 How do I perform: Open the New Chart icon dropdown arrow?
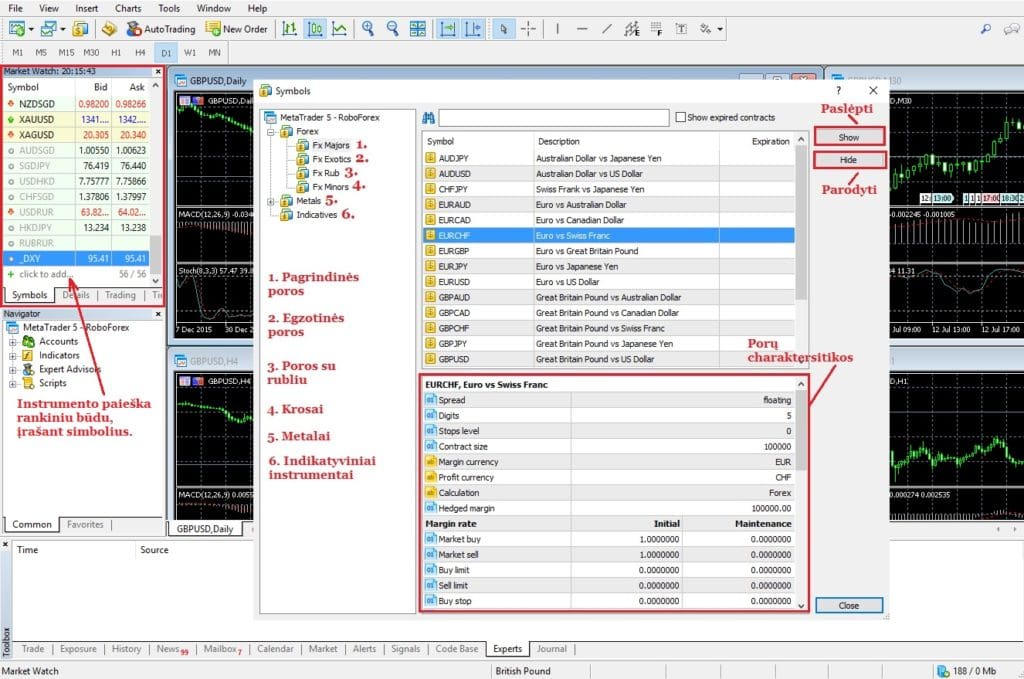tap(31, 29)
